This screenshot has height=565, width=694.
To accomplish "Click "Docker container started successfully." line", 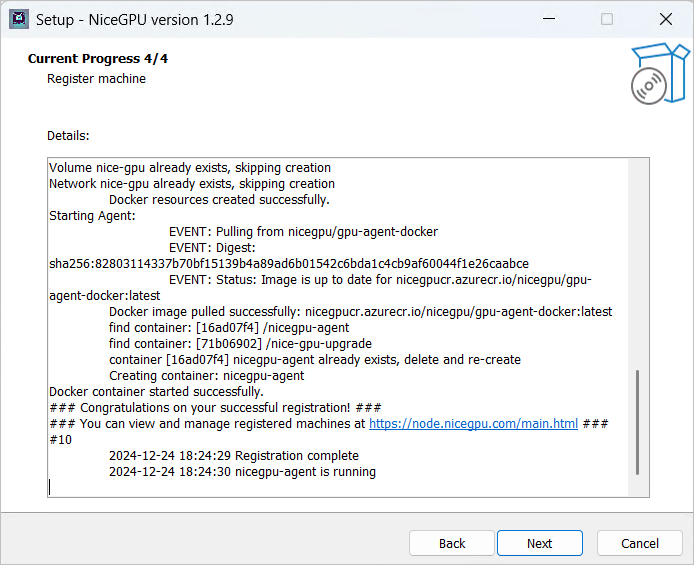I will 156,392.
